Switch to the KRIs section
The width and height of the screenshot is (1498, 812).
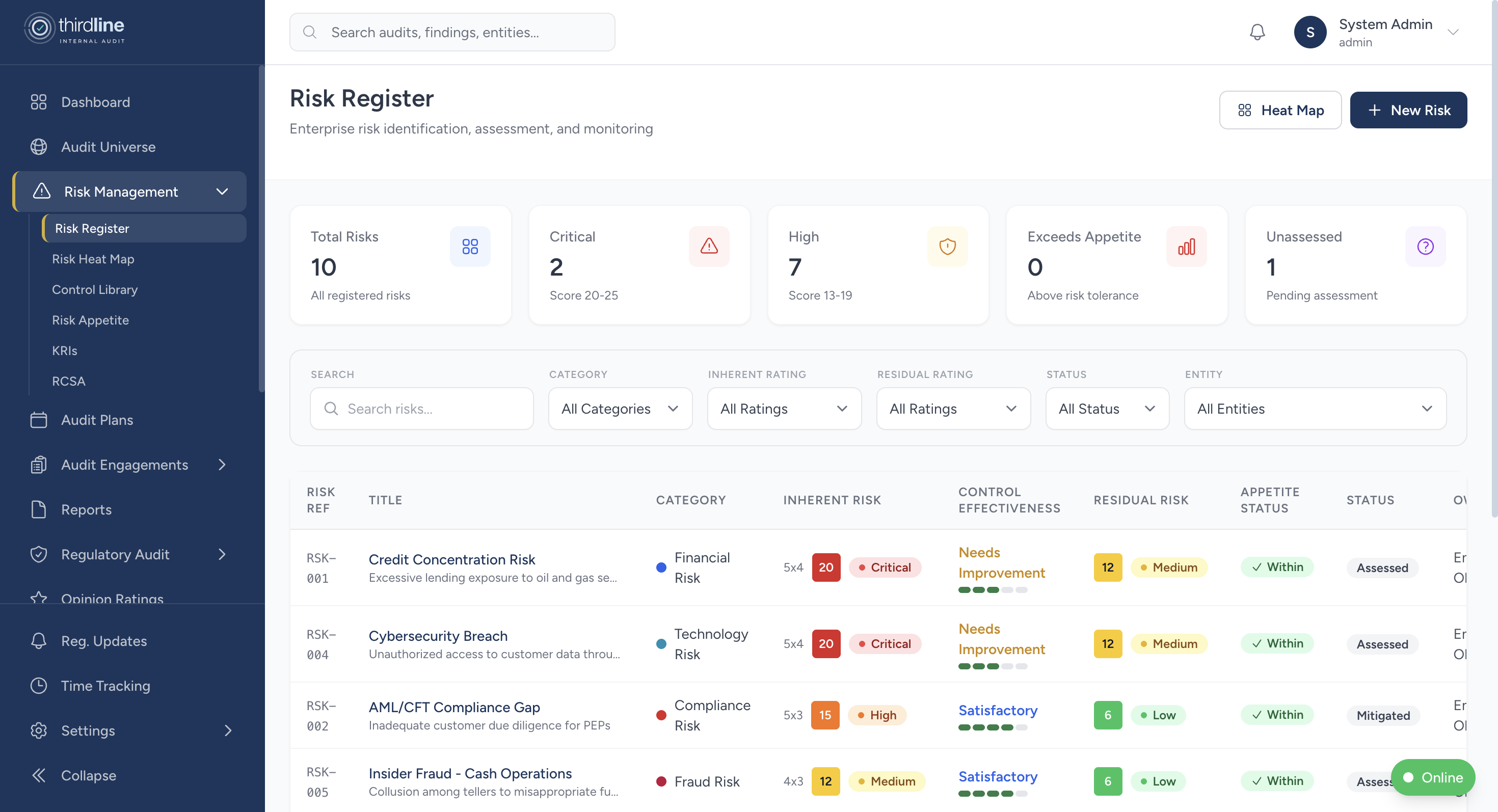coord(64,350)
